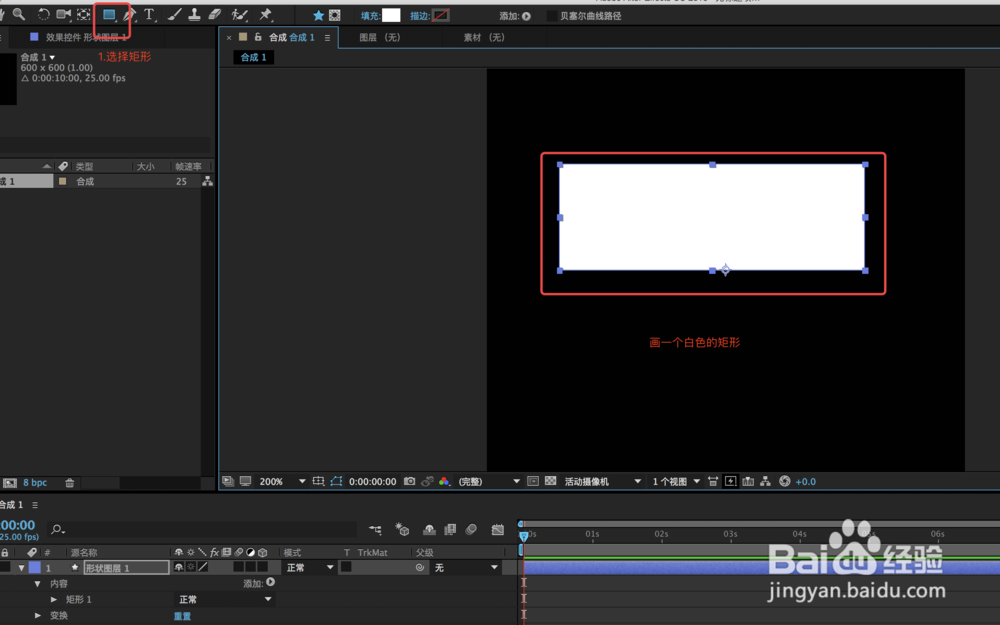Image resolution: width=1000 pixels, height=625 pixels.
Task: Select the Pan Behind anchor point tool
Action: [84, 14]
